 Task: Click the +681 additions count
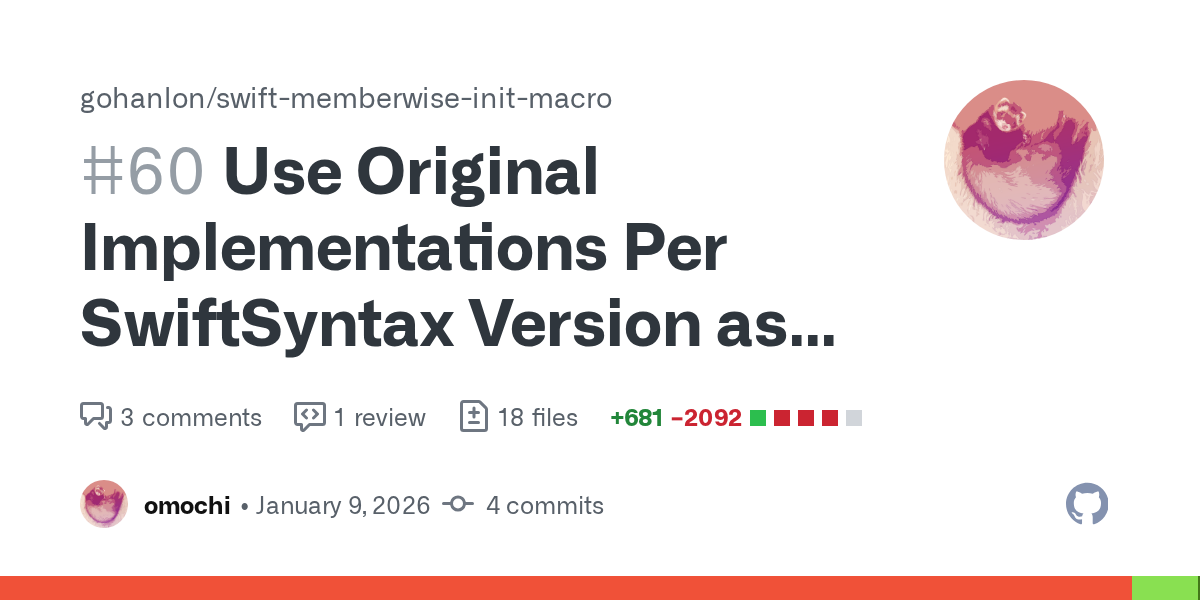[x=637, y=417]
